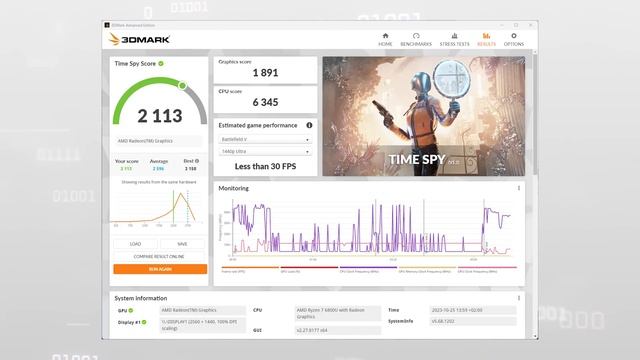Viewport: 640px width, 360px height.
Task: Open the Home section icon
Action: click(x=385, y=36)
